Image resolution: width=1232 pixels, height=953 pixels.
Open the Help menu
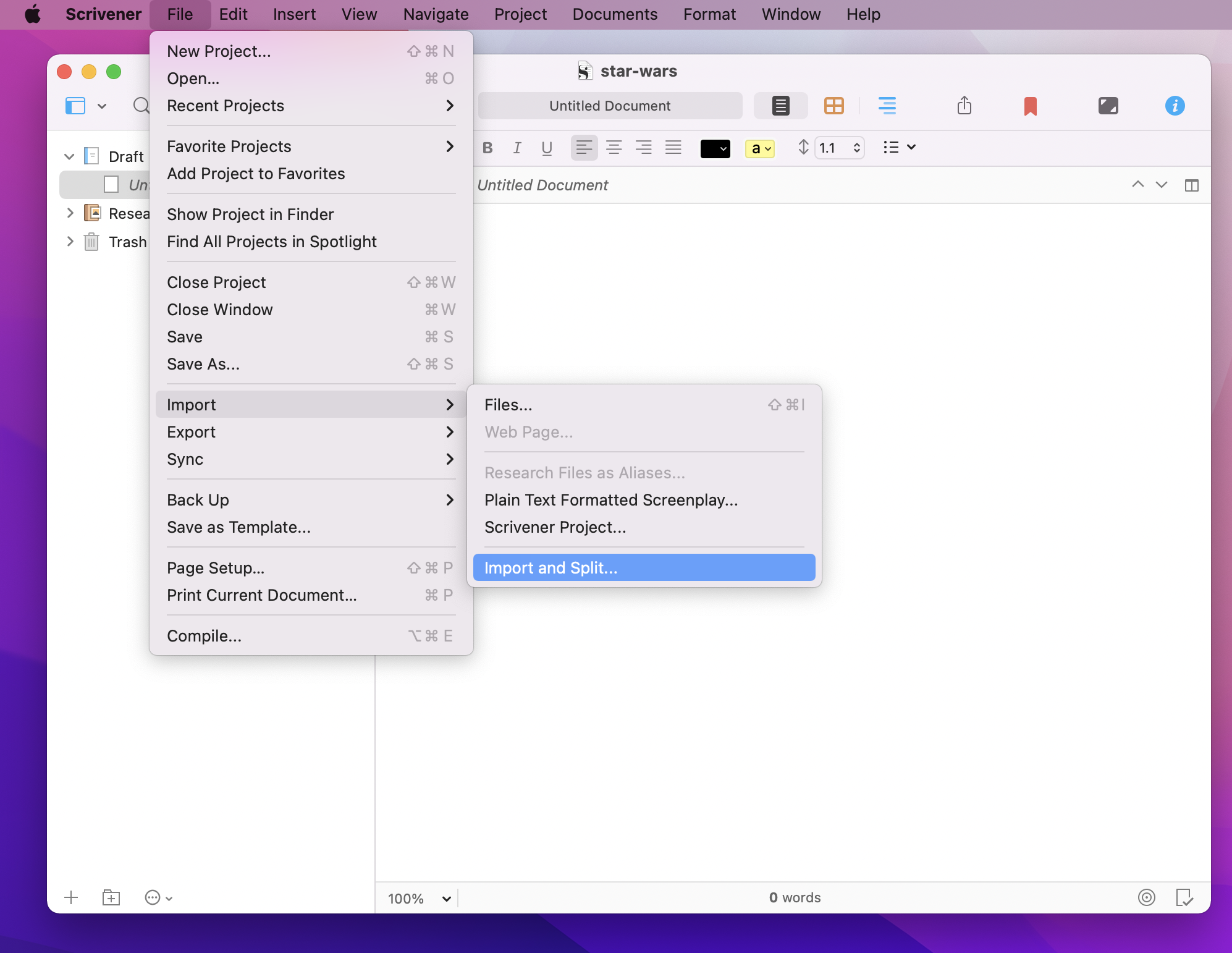[x=863, y=14]
